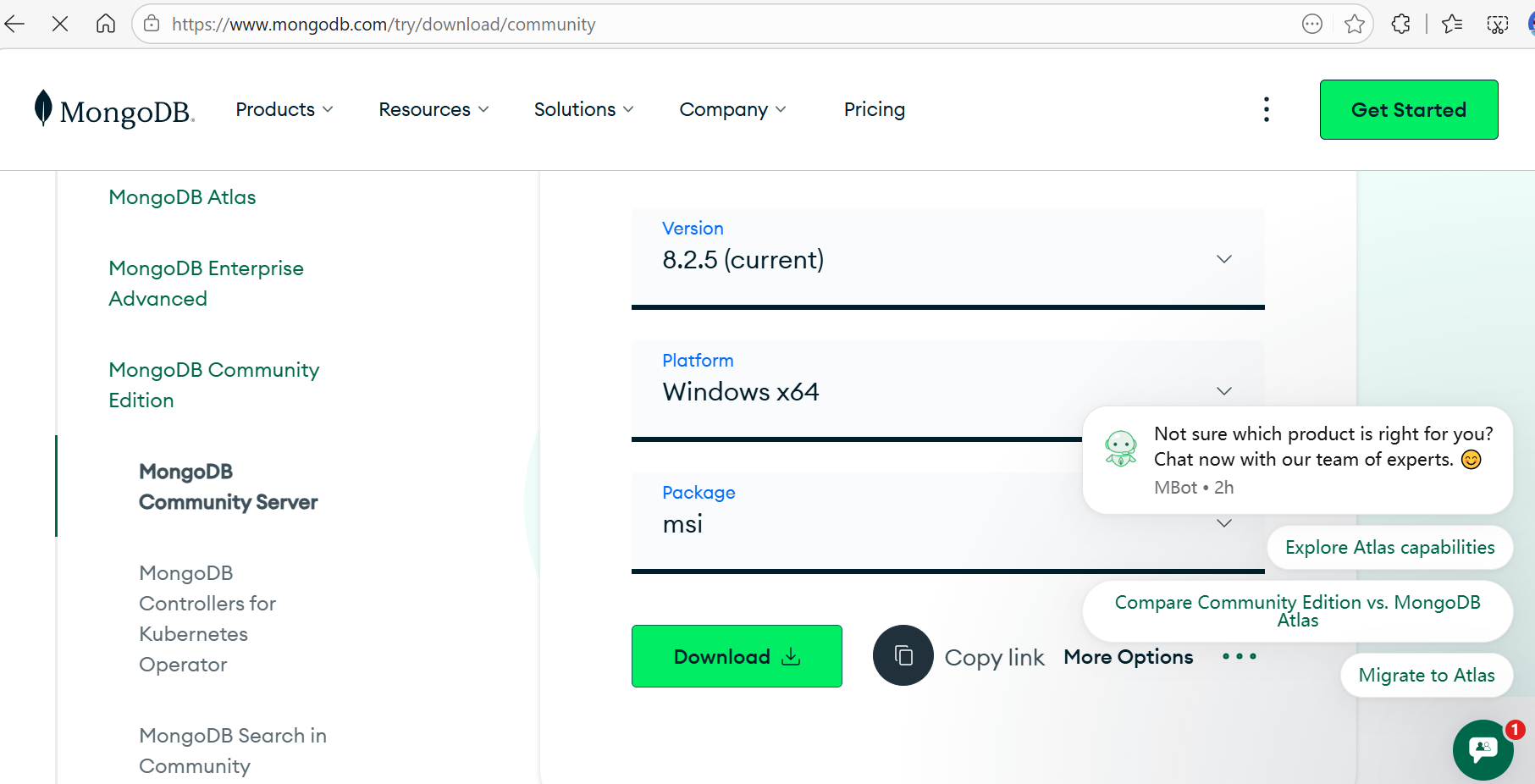Click Compare Community Edition vs. MongoDB Atlas
1535x784 pixels.
pos(1297,611)
